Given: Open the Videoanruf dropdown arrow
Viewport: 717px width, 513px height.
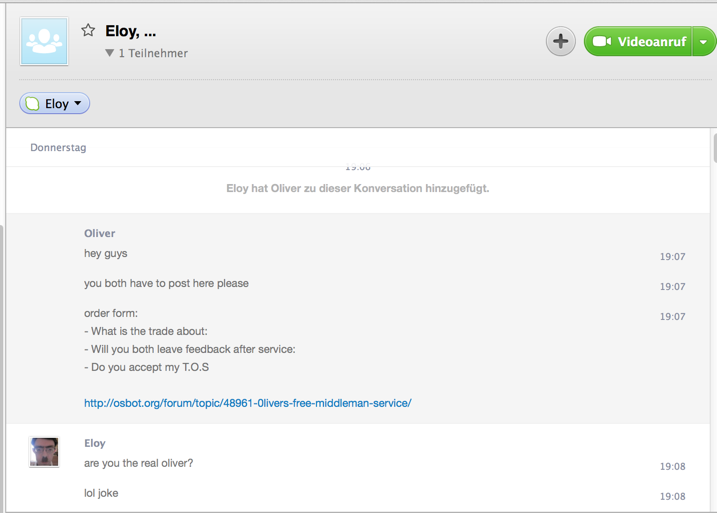Looking at the screenshot, I should point(704,42).
